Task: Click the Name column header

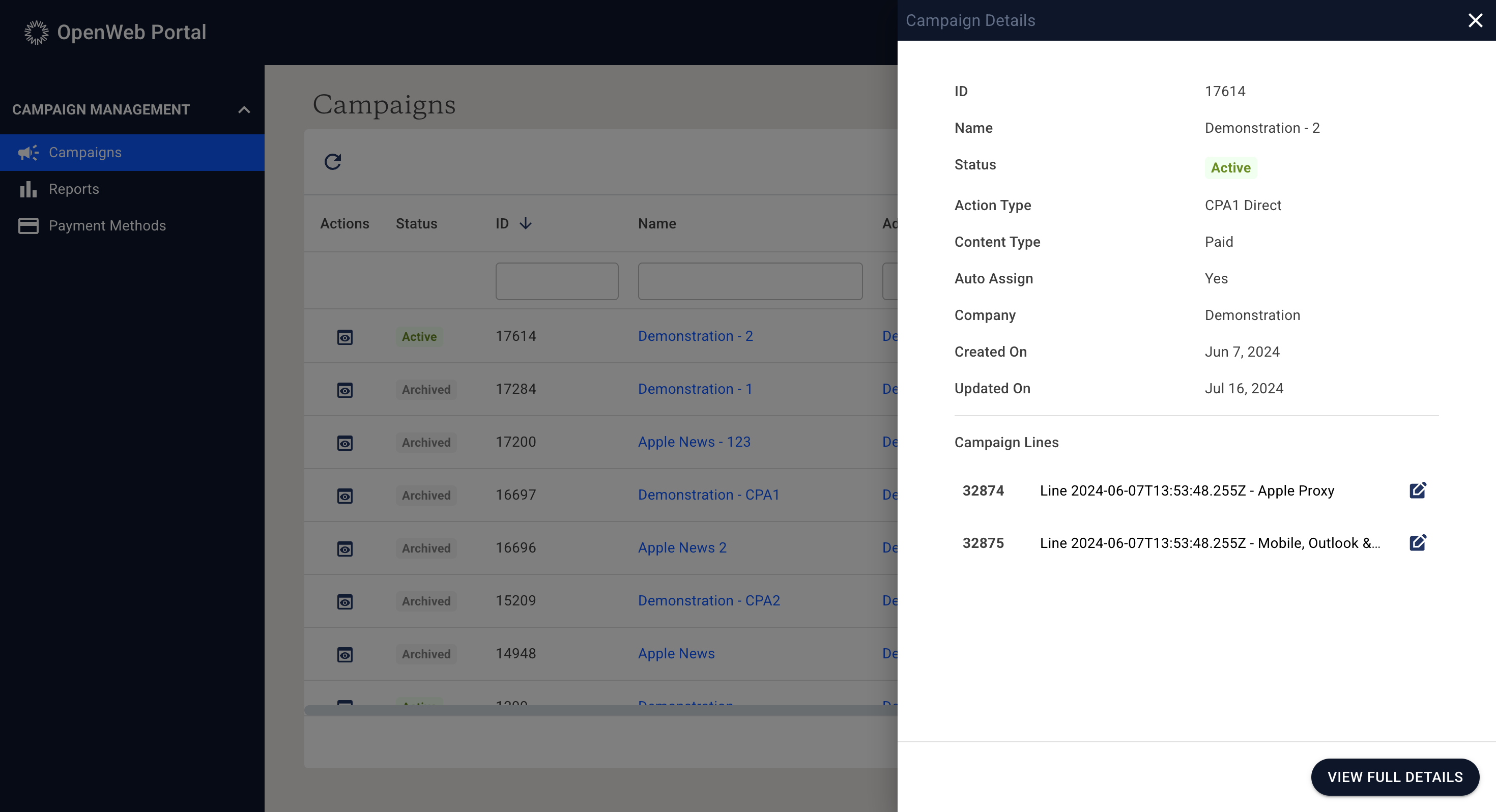Action: [x=657, y=224]
